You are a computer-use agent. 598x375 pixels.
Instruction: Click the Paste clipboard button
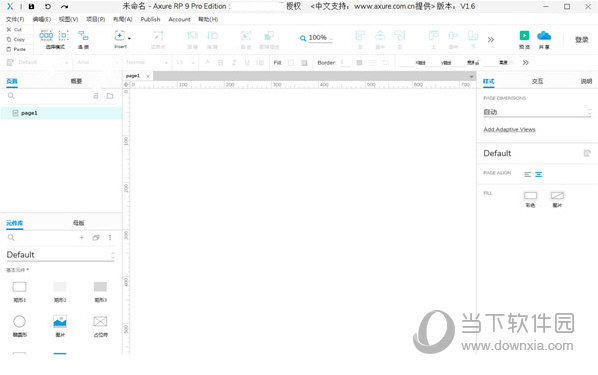coord(16,49)
